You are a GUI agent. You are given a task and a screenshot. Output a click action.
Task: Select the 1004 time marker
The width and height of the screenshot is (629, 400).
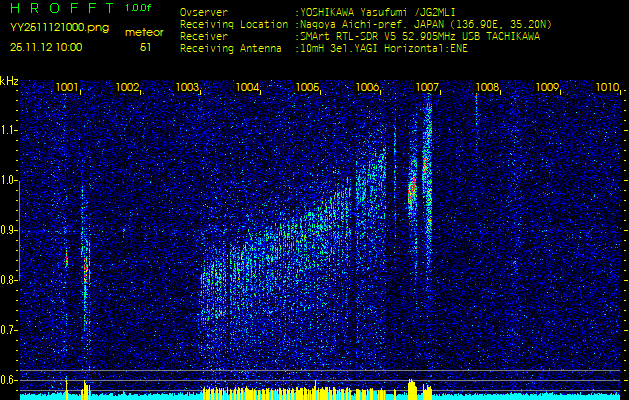coord(247,87)
